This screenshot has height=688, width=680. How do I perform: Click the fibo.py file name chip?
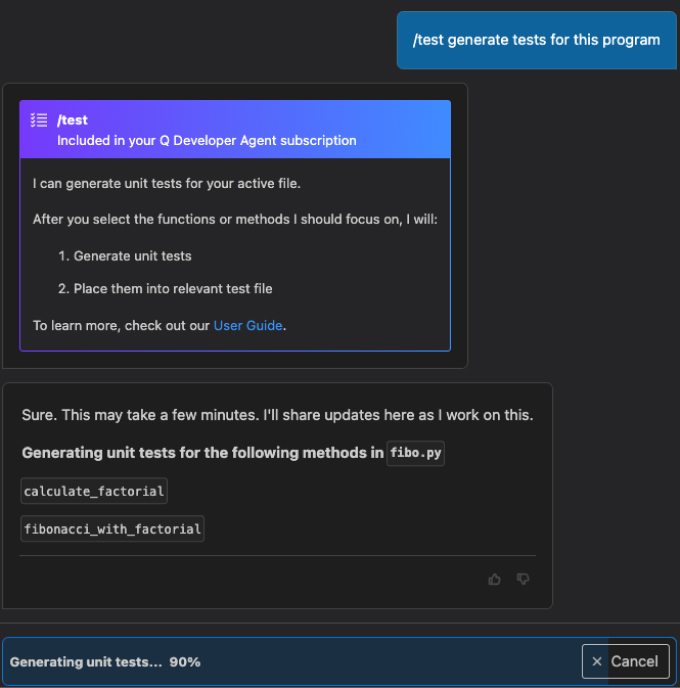[415, 453]
